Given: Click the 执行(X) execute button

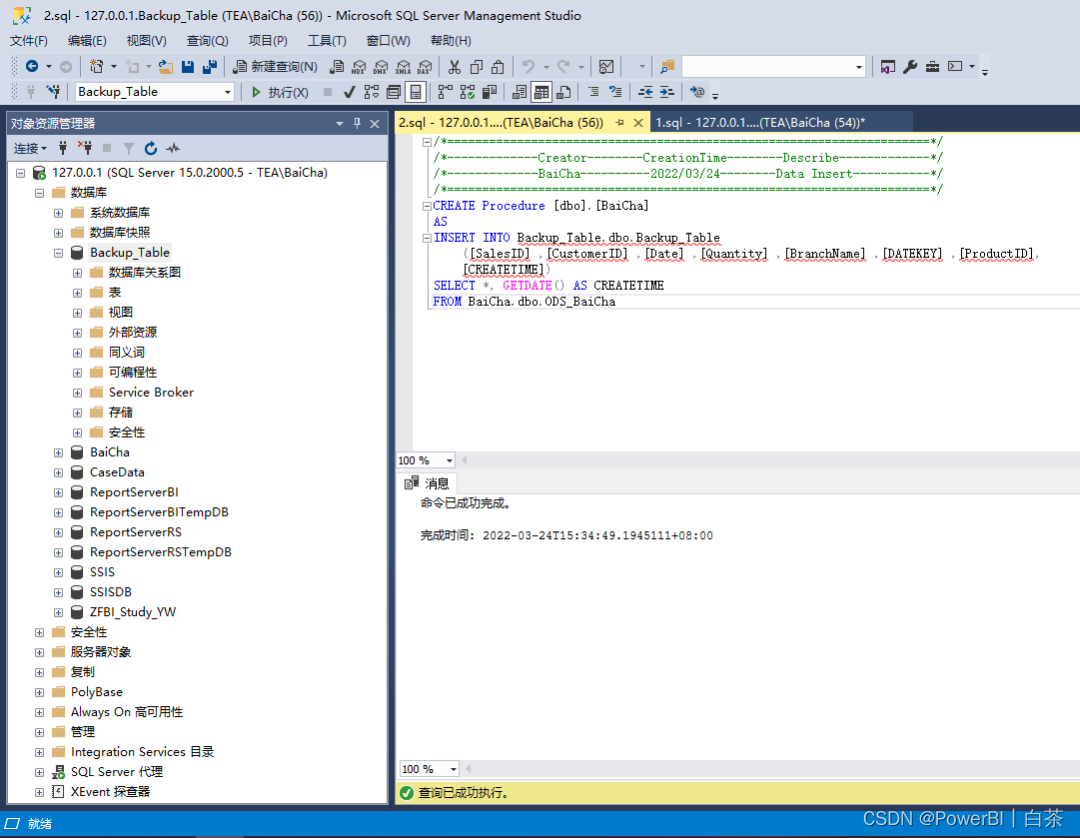Looking at the screenshot, I should pos(280,92).
